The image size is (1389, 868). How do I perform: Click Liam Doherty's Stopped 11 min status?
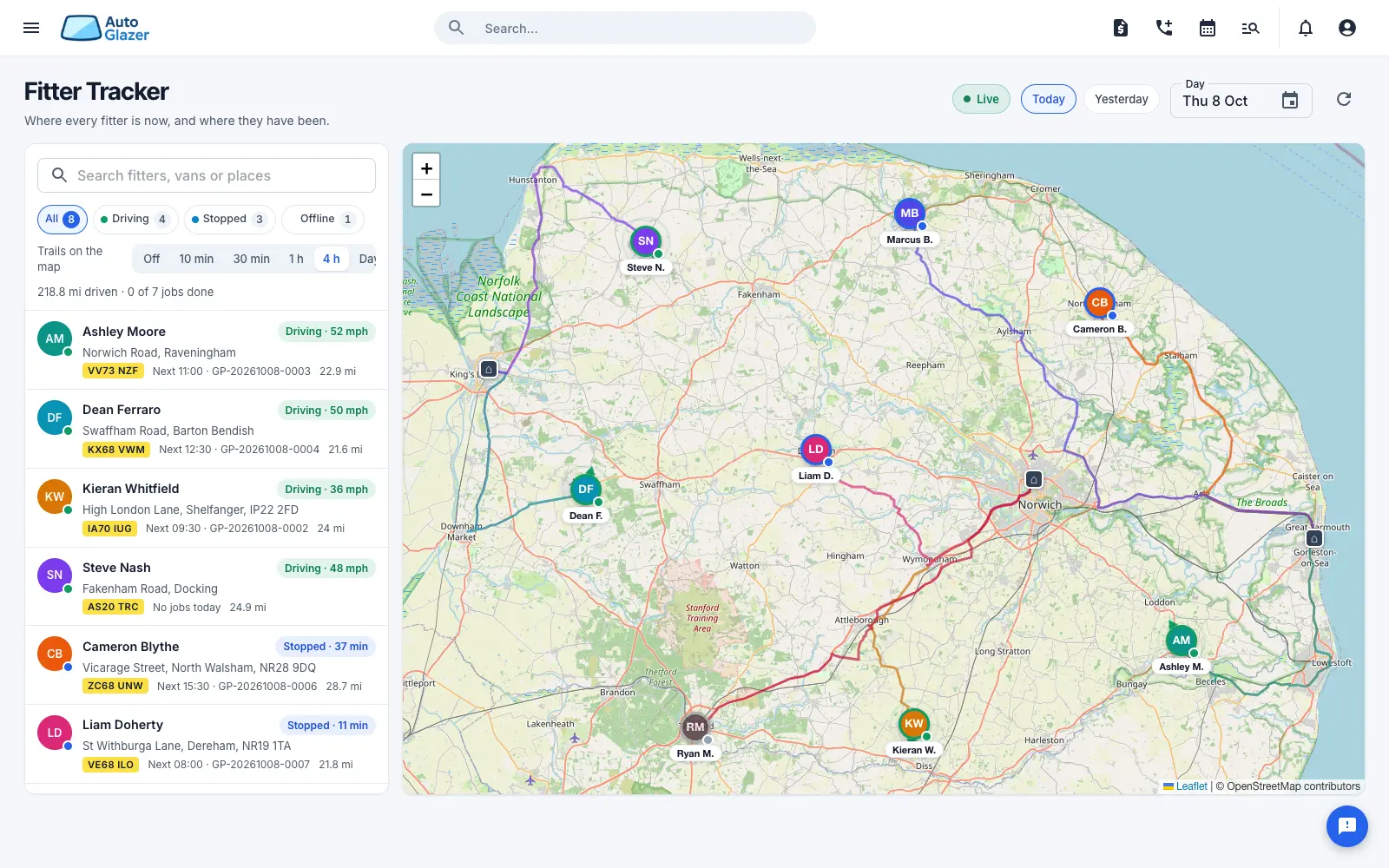pyautogui.click(x=327, y=726)
